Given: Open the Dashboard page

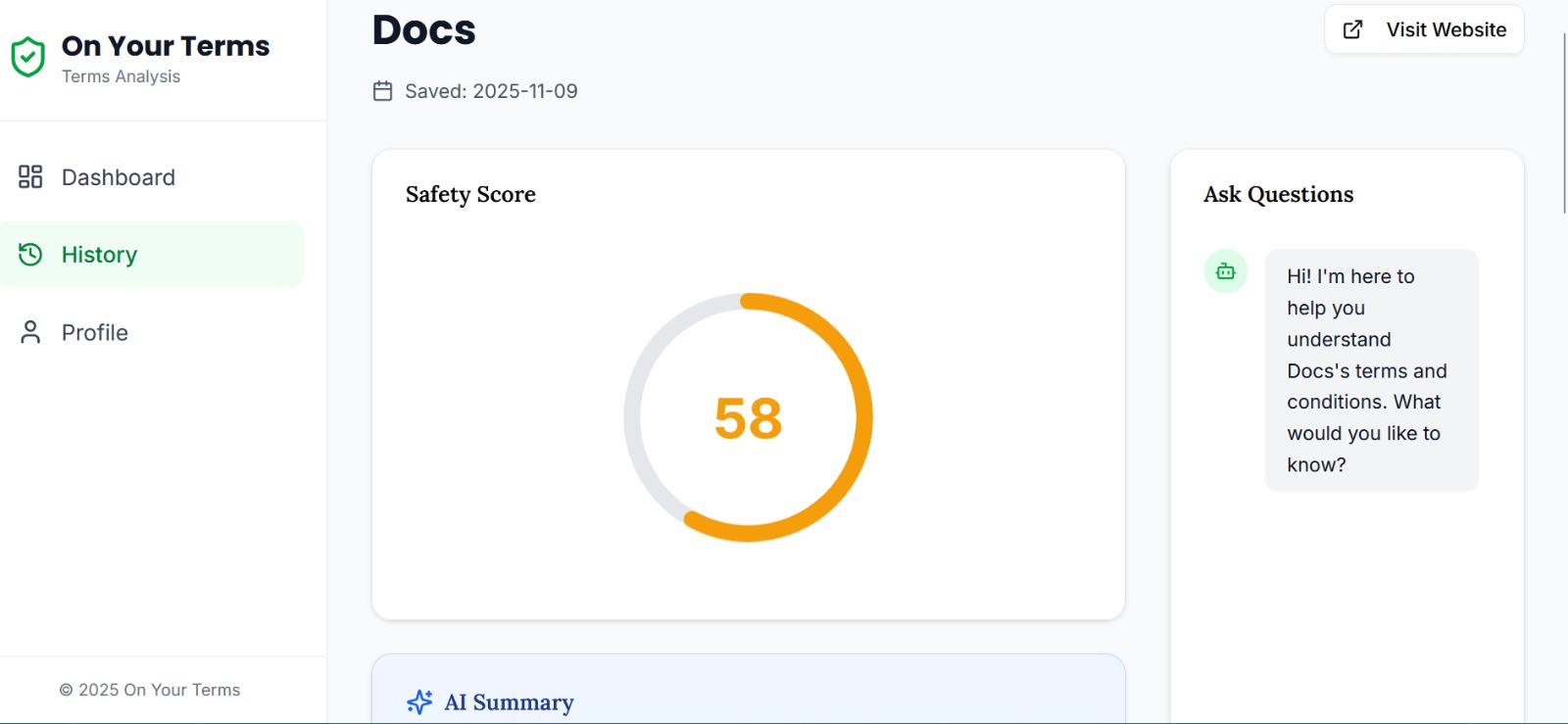Looking at the screenshot, I should pos(118,177).
